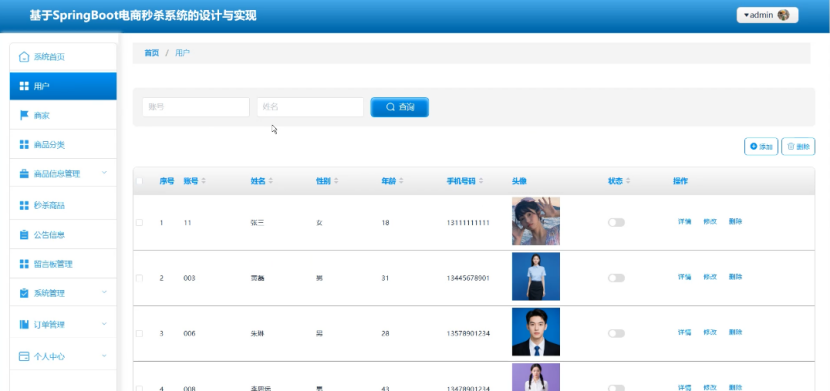Toggle the 状态 switch for account 006

(616, 334)
